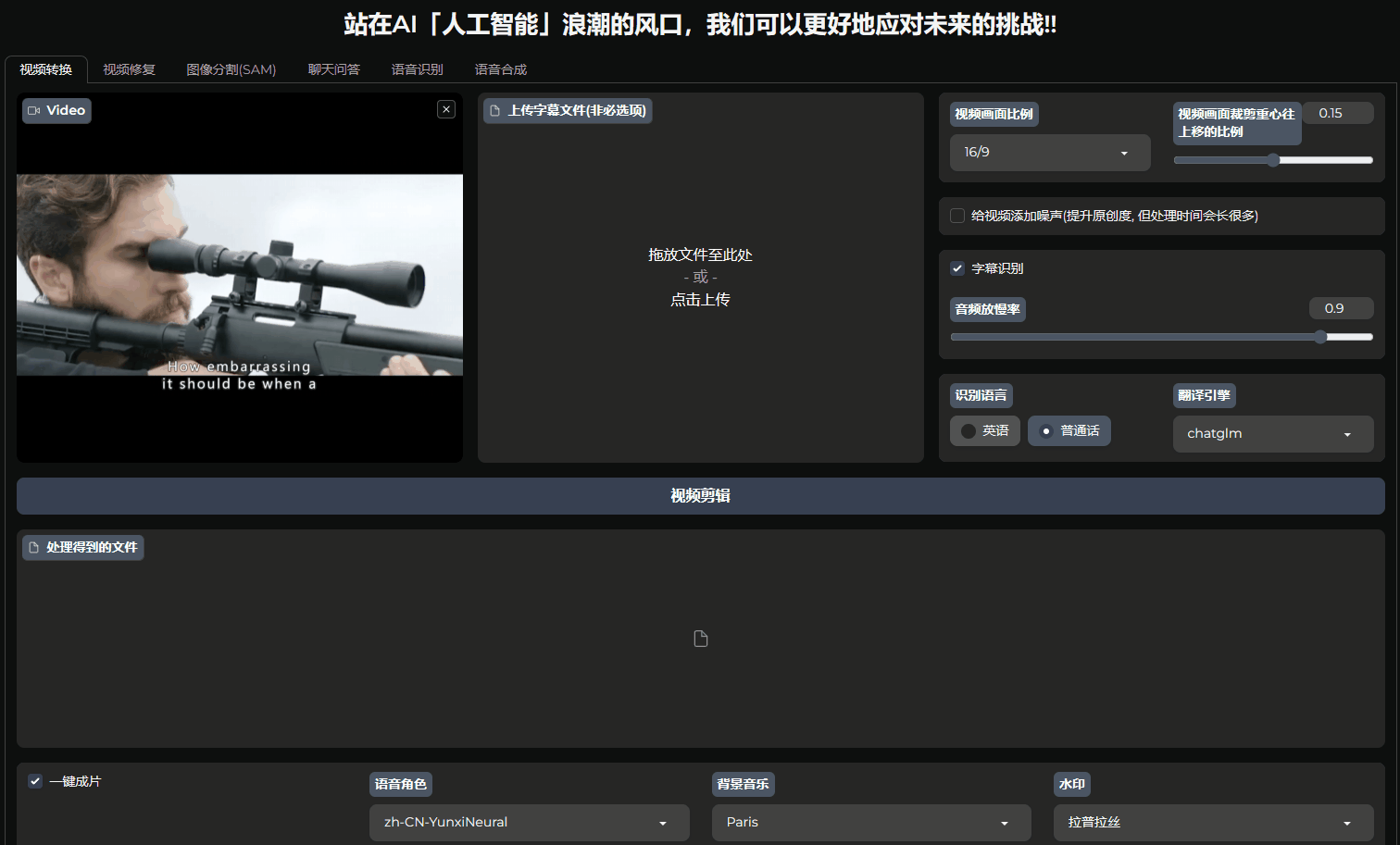Click the 0.15 crop ratio input field

coord(1337,112)
